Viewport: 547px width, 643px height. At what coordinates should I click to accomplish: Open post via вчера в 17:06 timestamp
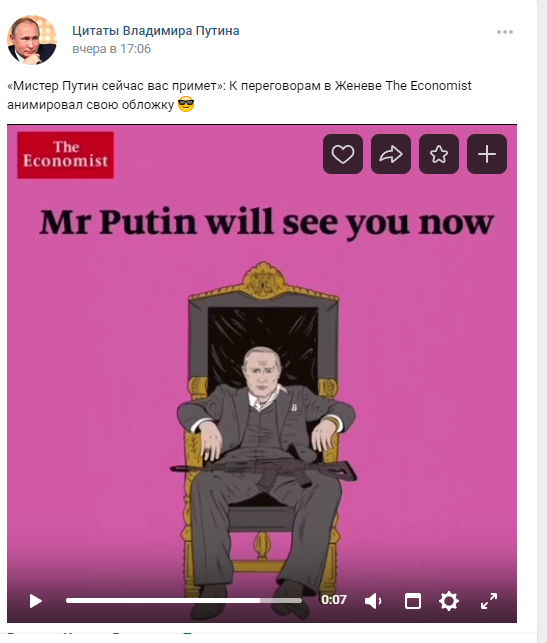pos(112,49)
